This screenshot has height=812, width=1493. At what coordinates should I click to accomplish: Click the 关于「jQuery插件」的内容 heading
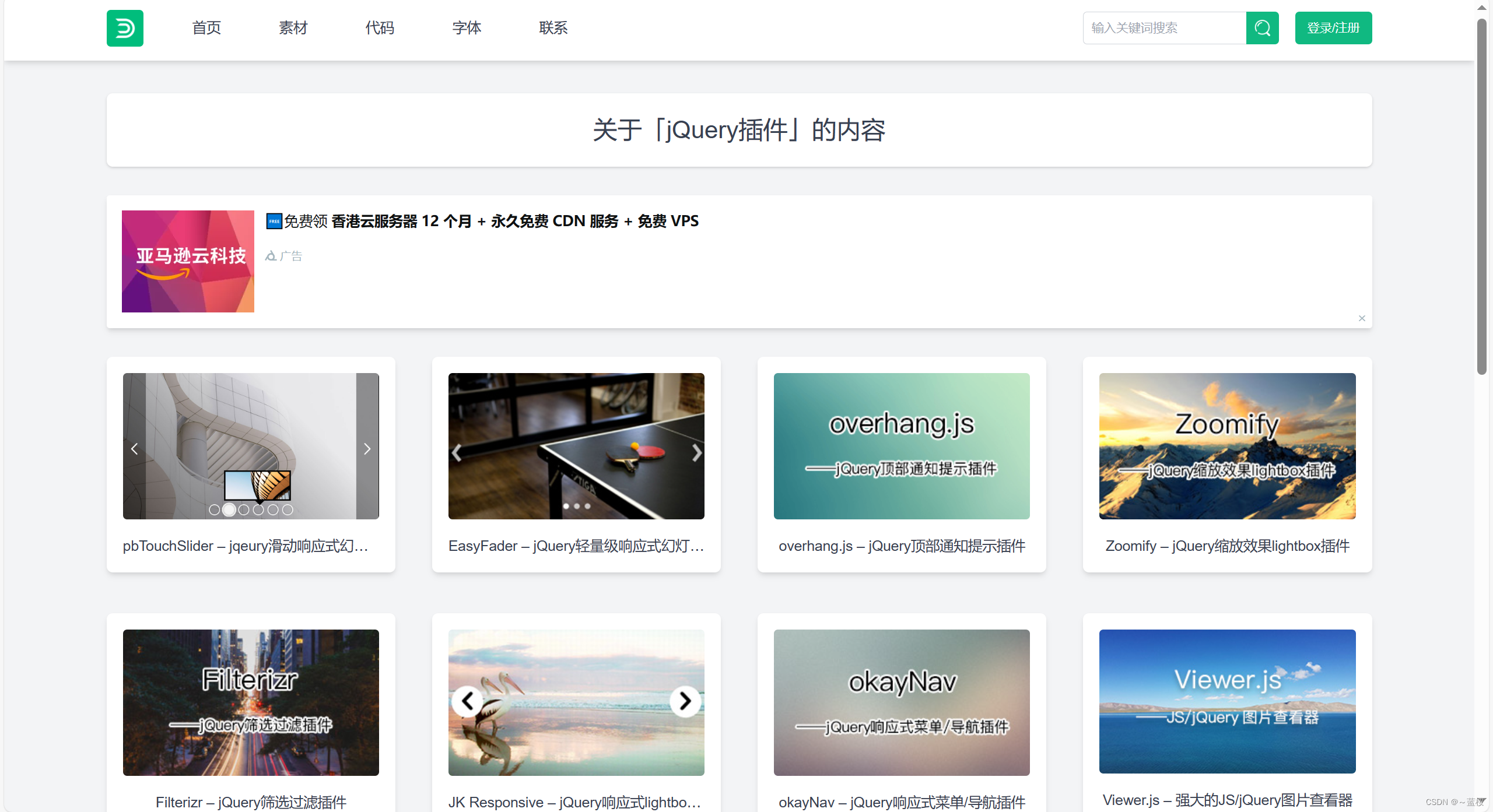(x=739, y=130)
